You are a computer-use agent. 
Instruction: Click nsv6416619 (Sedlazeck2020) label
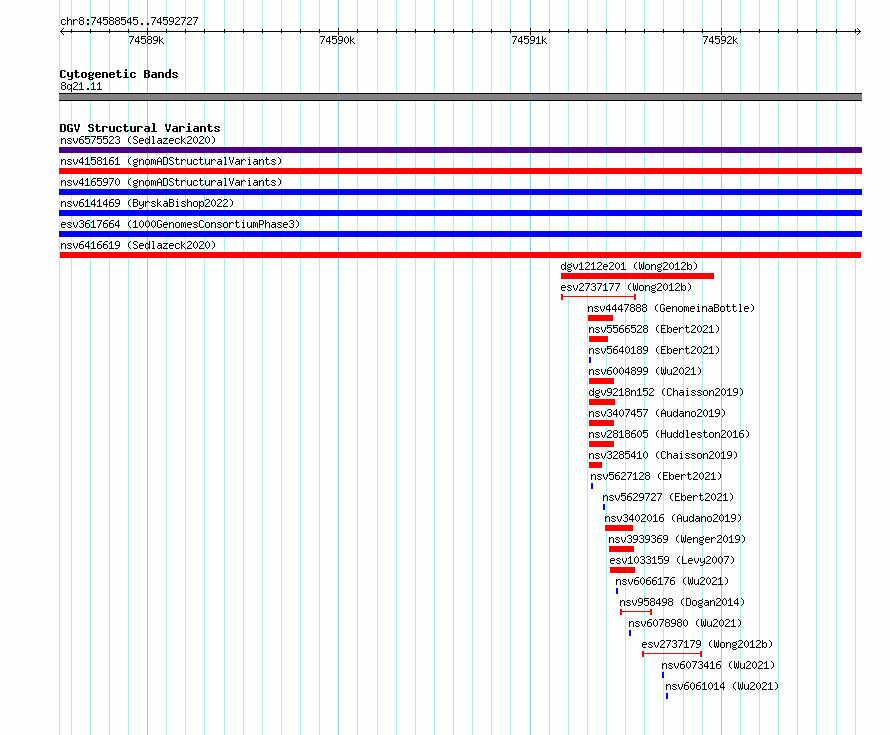(138, 245)
